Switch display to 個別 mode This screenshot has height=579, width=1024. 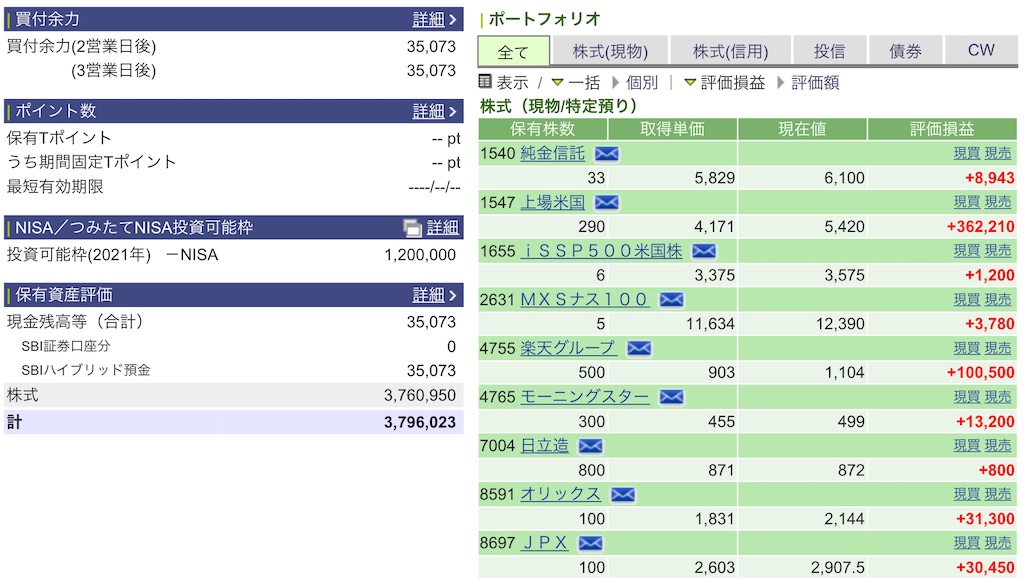(x=635, y=83)
